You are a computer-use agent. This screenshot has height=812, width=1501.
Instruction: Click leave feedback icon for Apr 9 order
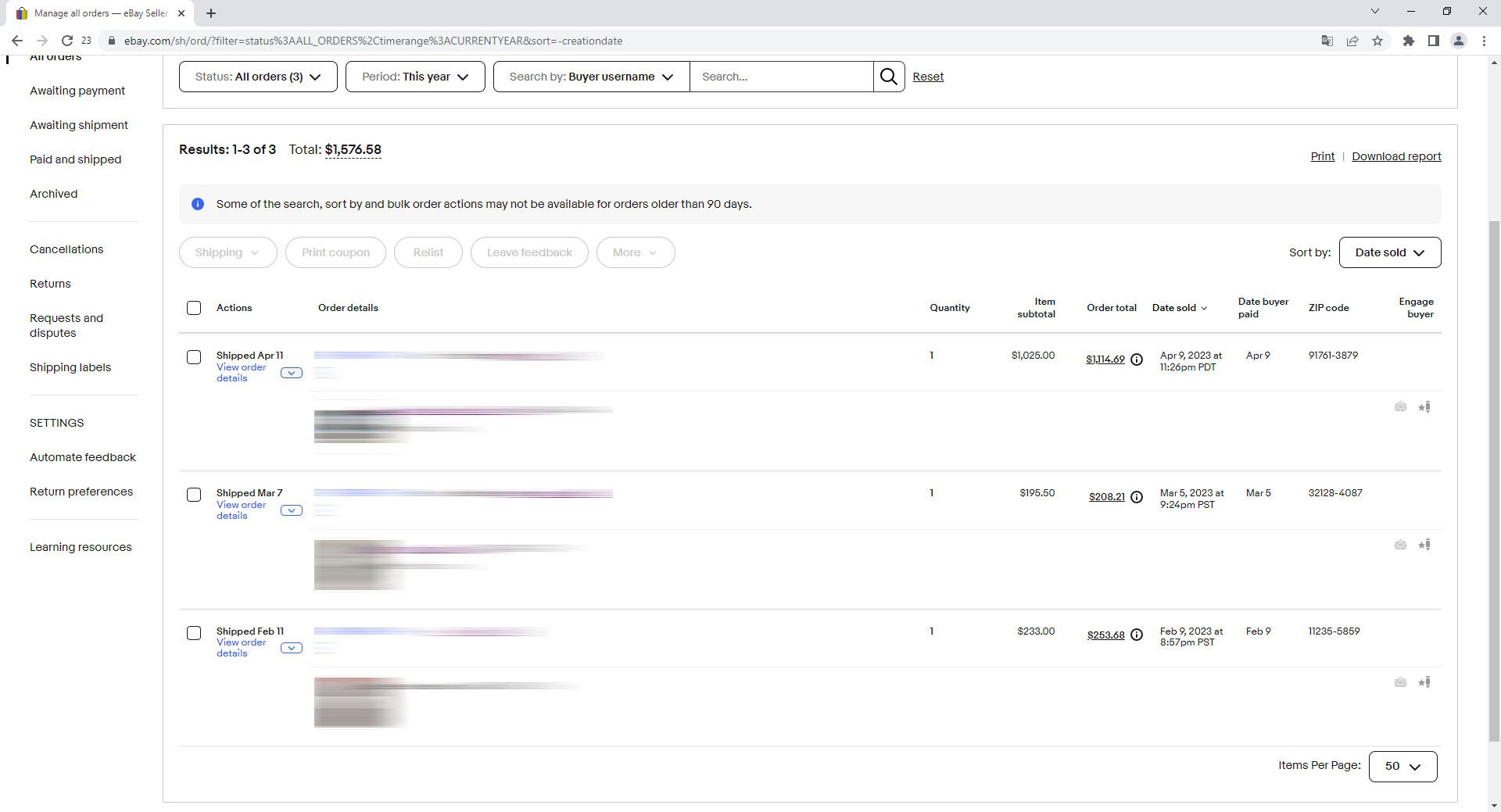(1424, 406)
